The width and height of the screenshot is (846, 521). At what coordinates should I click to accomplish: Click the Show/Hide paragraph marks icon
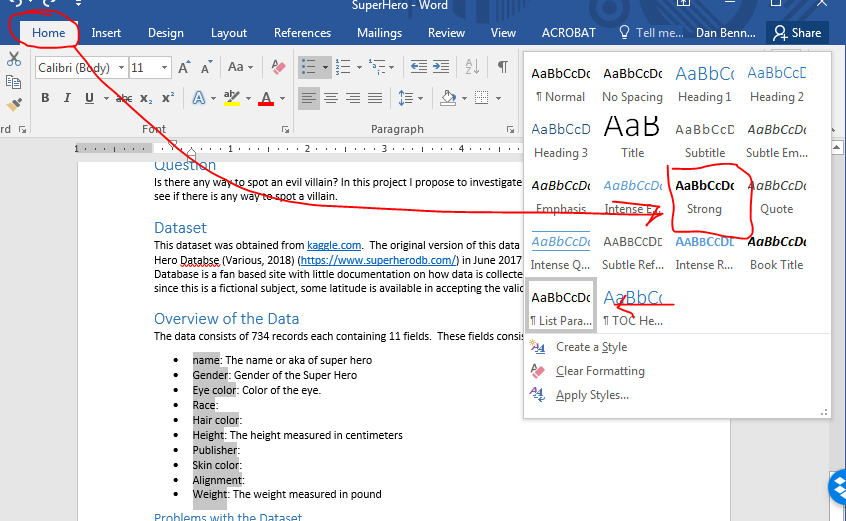pos(503,67)
